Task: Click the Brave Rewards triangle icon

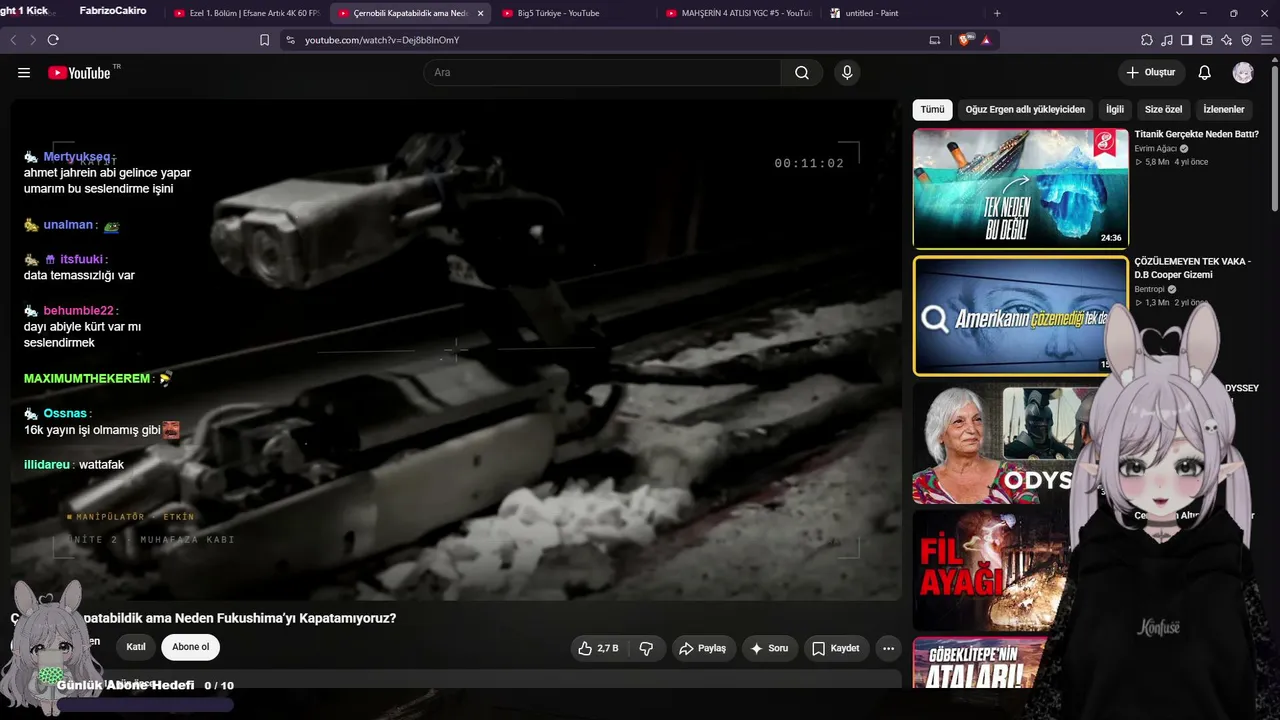Action: coord(986,40)
